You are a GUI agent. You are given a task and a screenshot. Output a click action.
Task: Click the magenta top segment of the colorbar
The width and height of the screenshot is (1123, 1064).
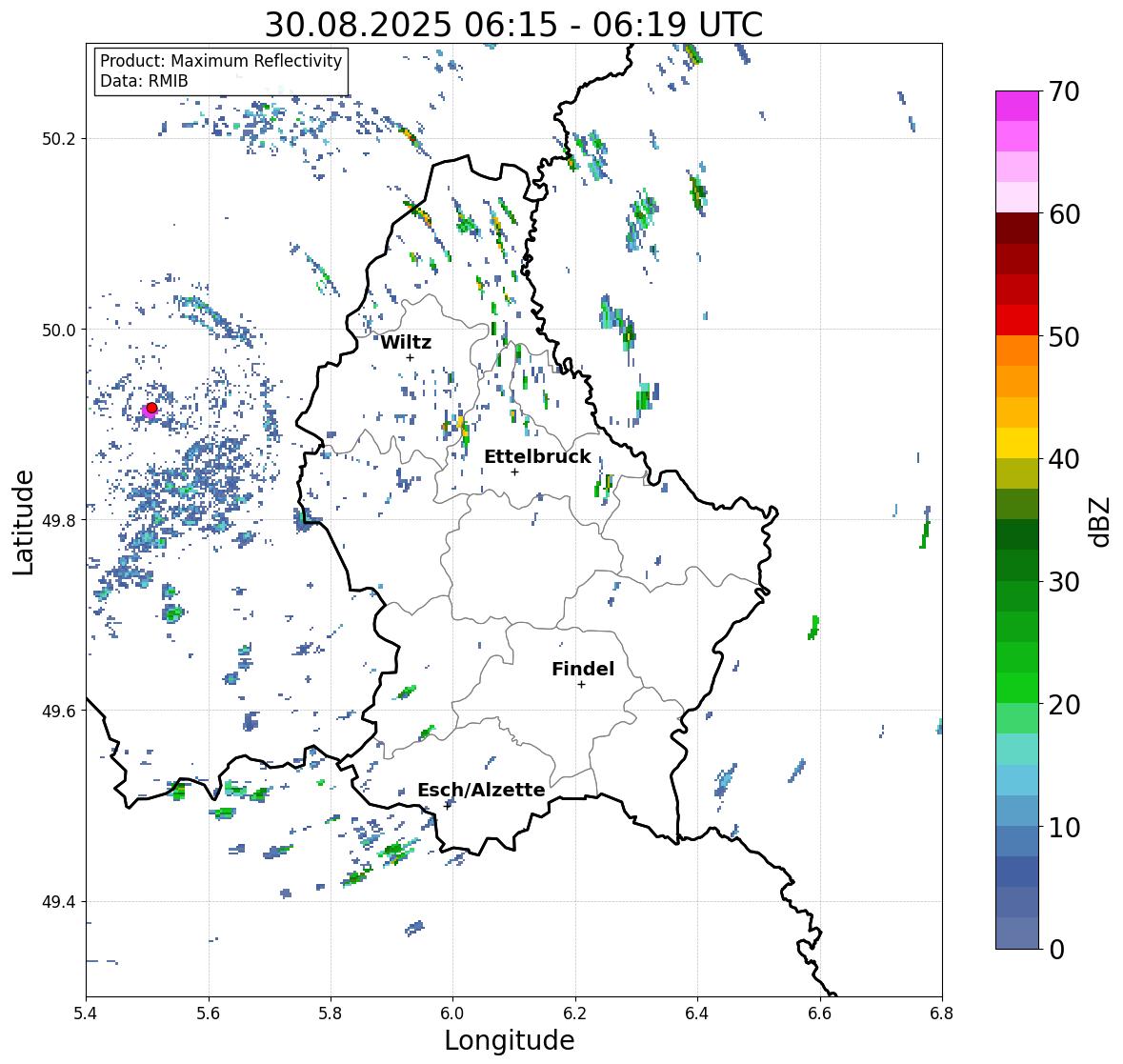[1017, 106]
